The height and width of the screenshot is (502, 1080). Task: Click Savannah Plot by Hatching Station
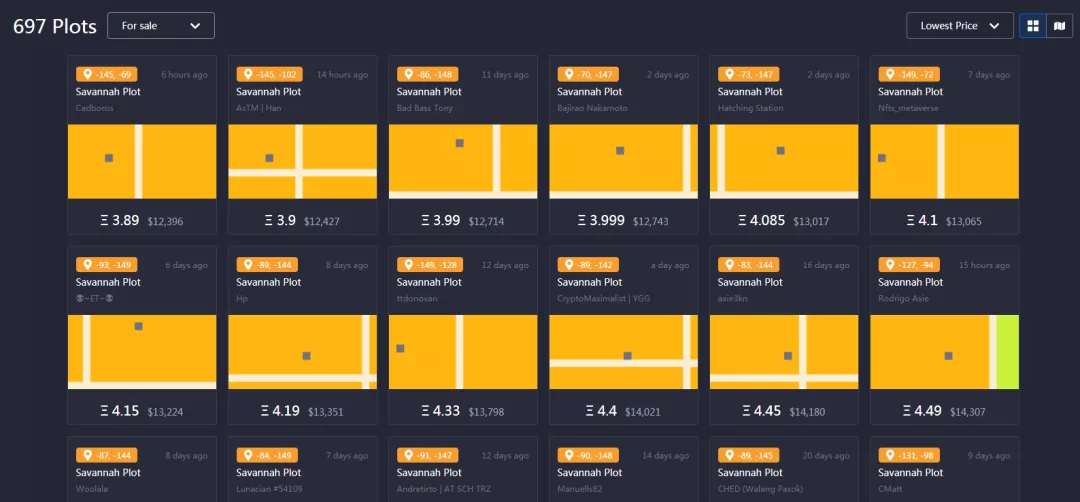click(750, 92)
